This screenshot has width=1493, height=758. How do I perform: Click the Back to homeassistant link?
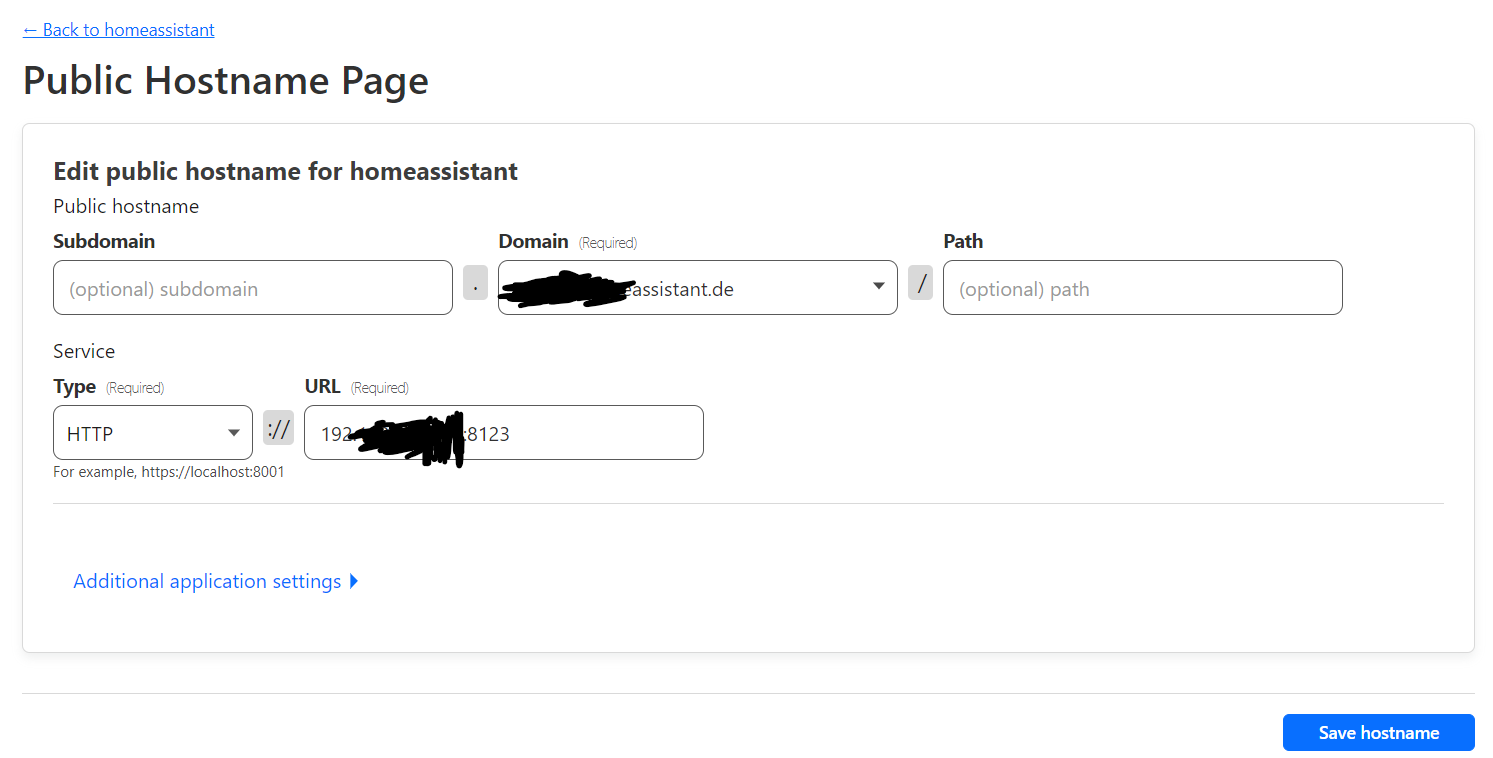tap(118, 30)
